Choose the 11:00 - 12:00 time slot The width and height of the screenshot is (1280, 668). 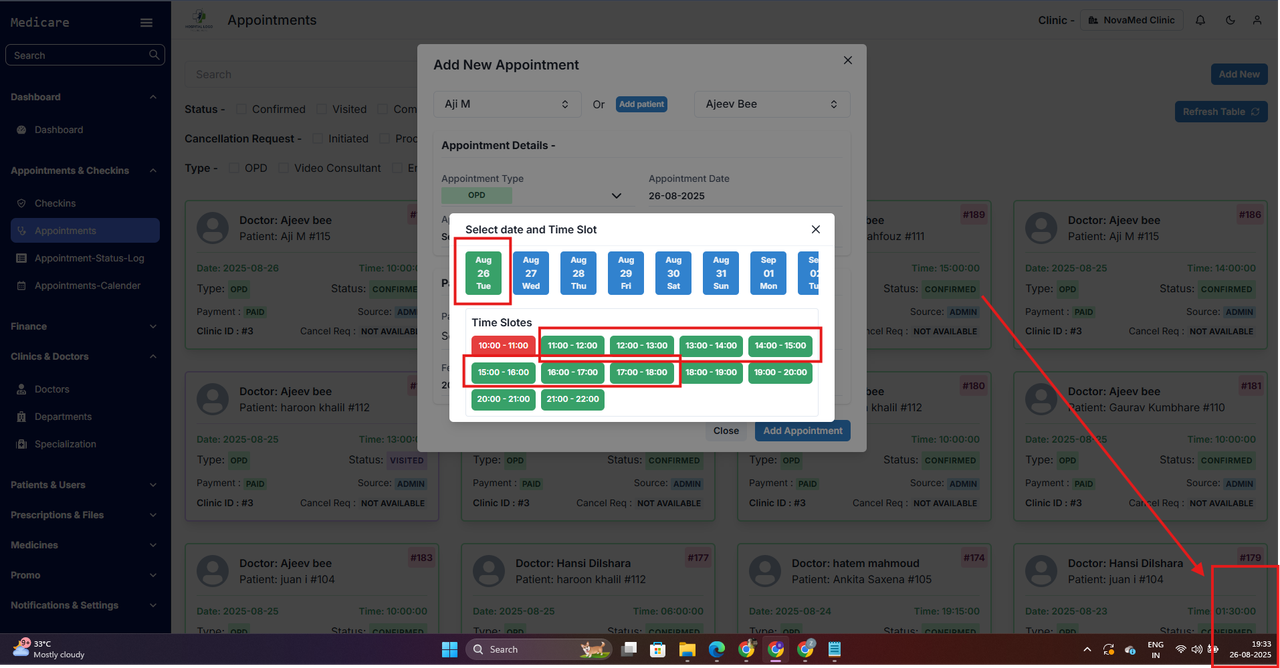573,346
